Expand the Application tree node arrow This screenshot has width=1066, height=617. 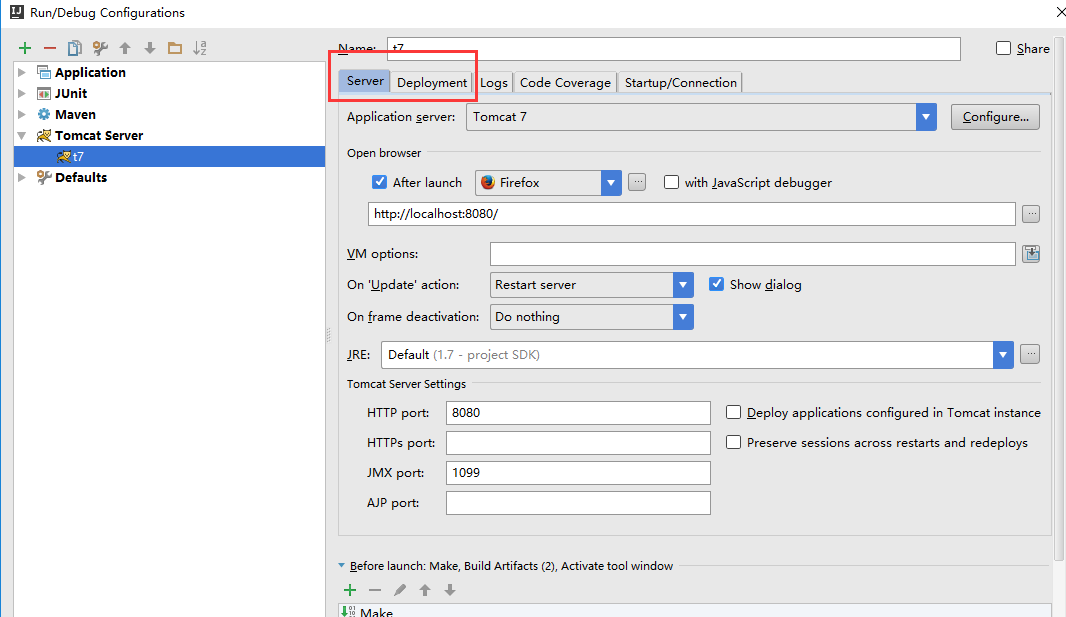click(22, 72)
